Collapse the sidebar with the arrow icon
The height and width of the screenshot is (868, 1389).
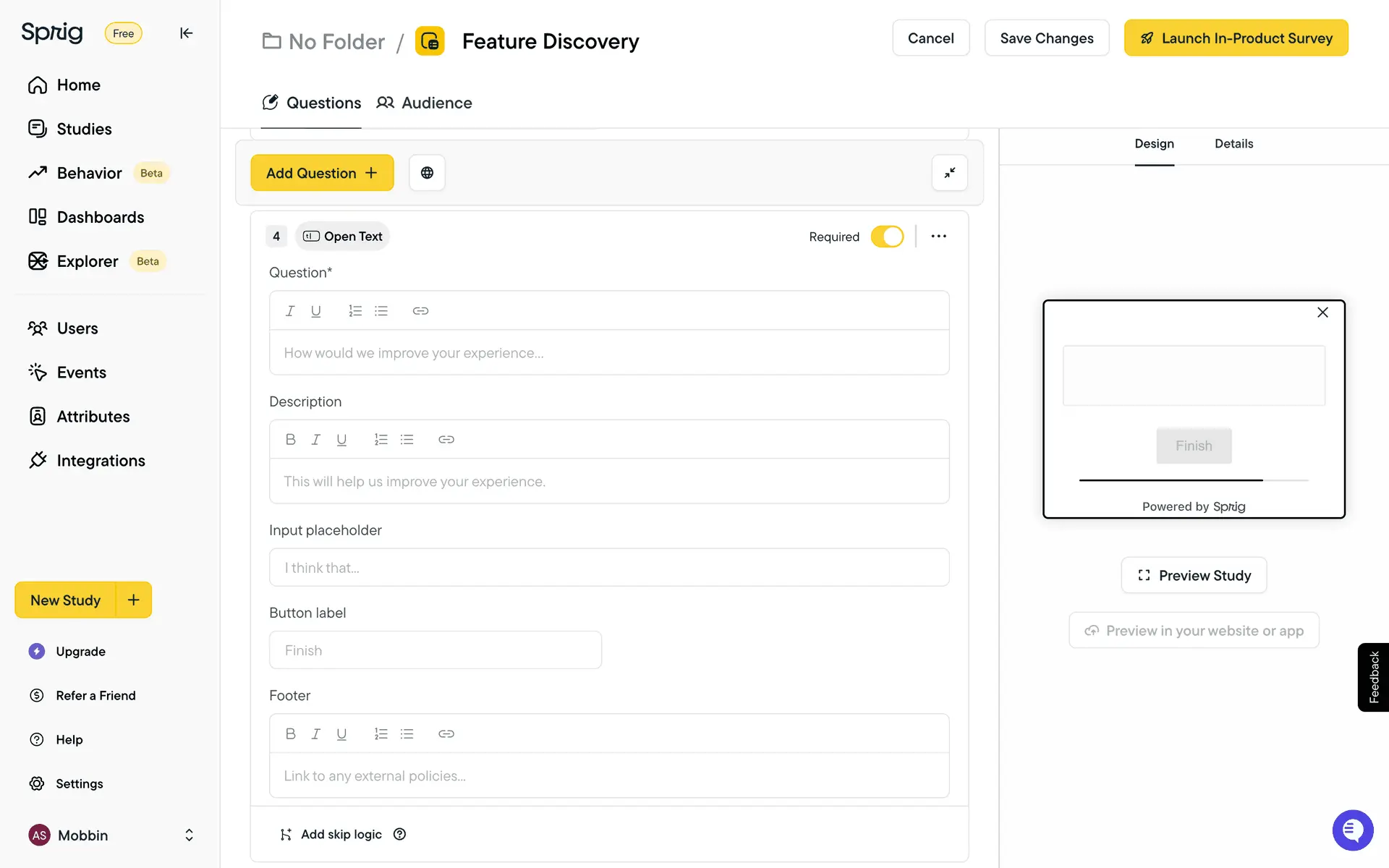click(x=186, y=33)
